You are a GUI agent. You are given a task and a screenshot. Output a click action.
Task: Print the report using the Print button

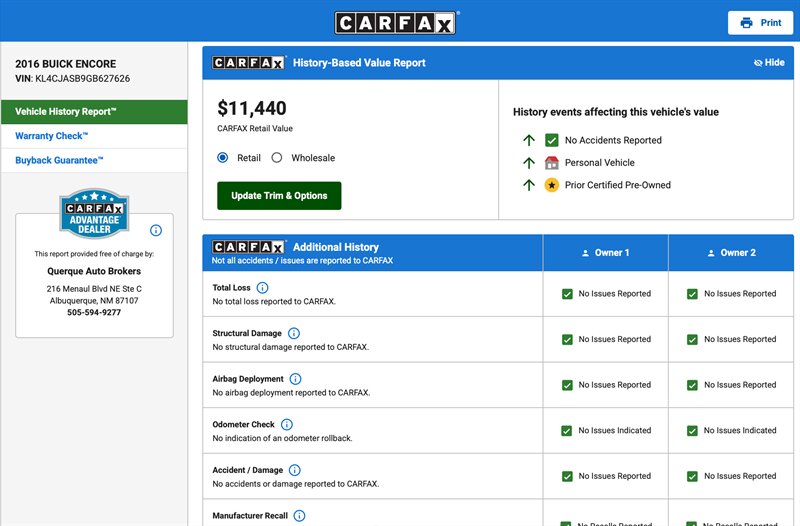(x=760, y=23)
